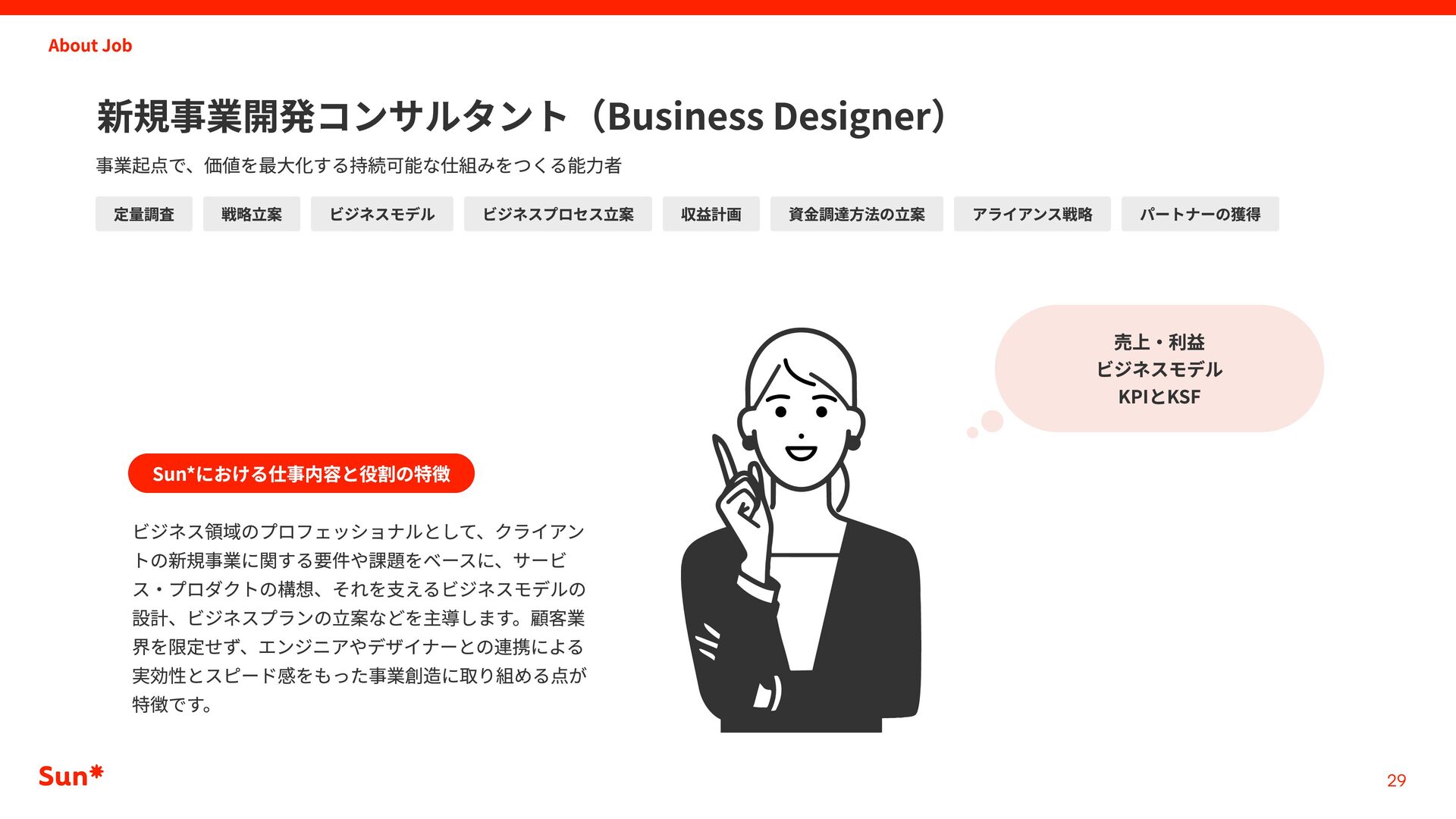
Task: Select the 収益計画 tag
Action: pyautogui.click(x=711, y=214)
